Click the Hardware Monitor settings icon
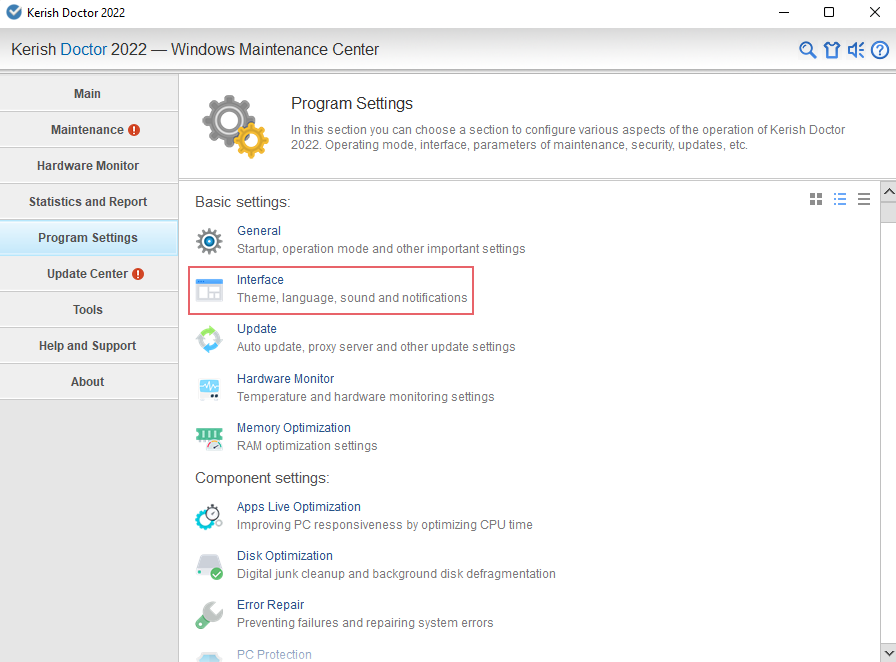 tap(209, 389)
